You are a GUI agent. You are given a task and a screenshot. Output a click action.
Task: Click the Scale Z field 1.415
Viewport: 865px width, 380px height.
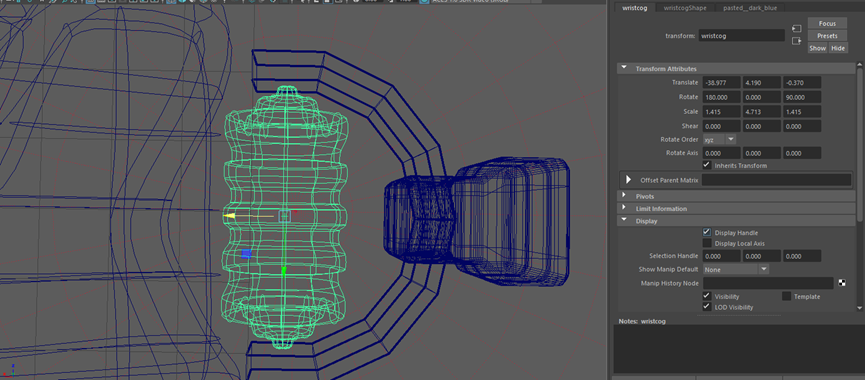point(802,111)
